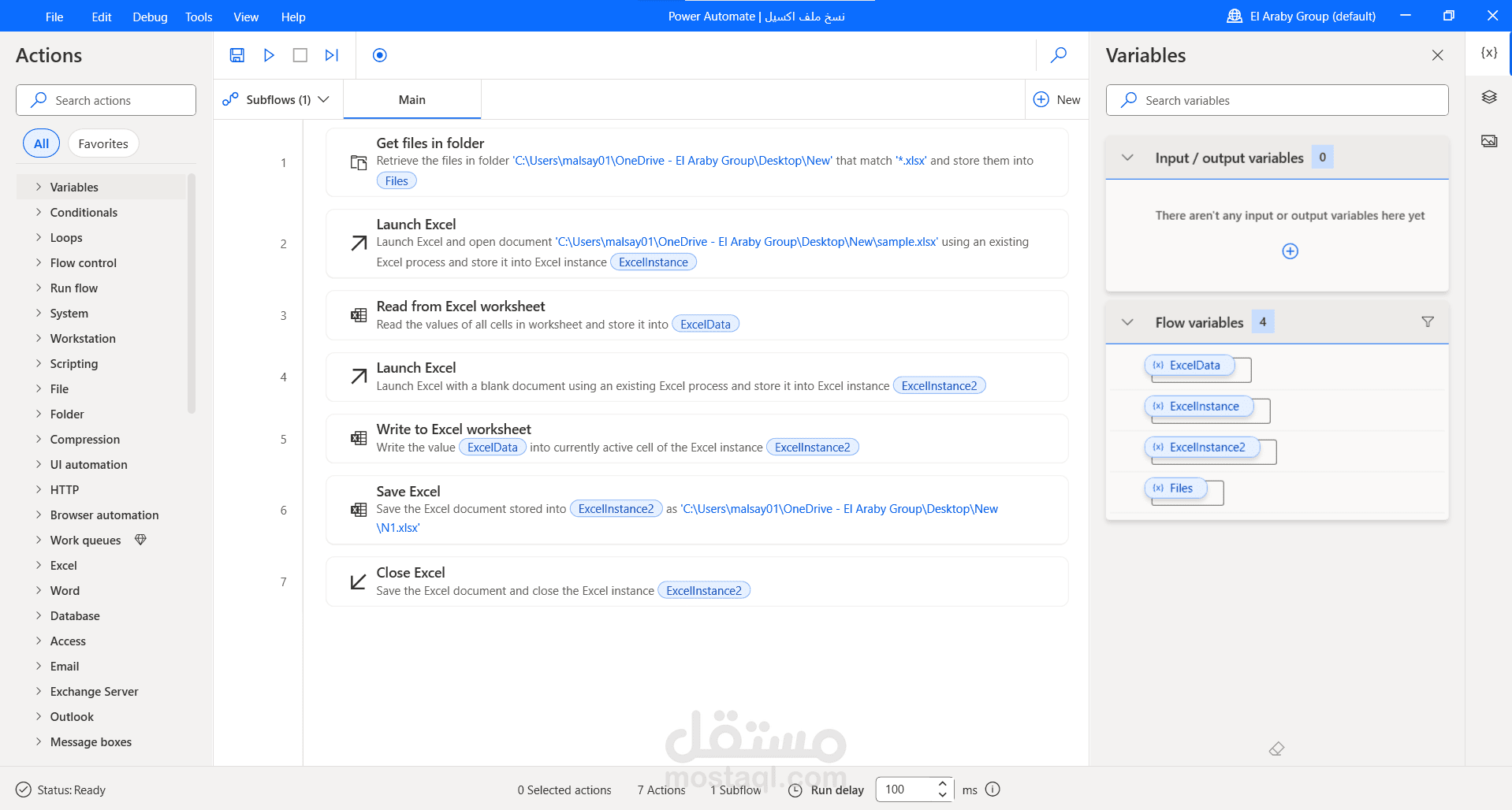This screenshot has height=810, width=1512.
Task: Stop the flow with the square icon
Action: pyautogui.click(x=300, y=55)
